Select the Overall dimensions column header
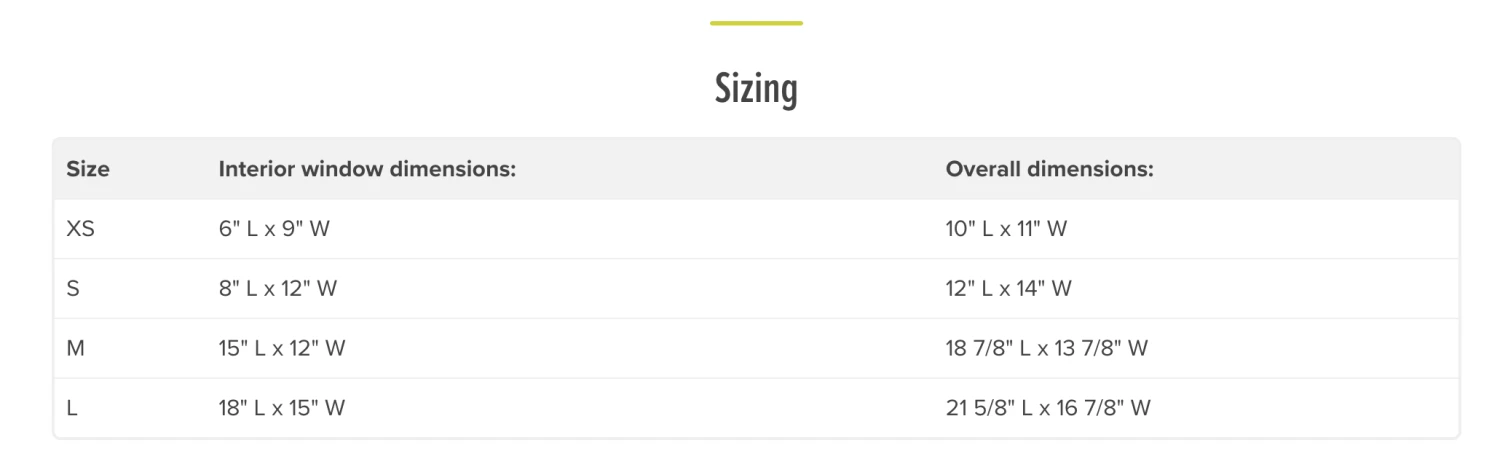1500x459 pixels. coord(1049,169)
